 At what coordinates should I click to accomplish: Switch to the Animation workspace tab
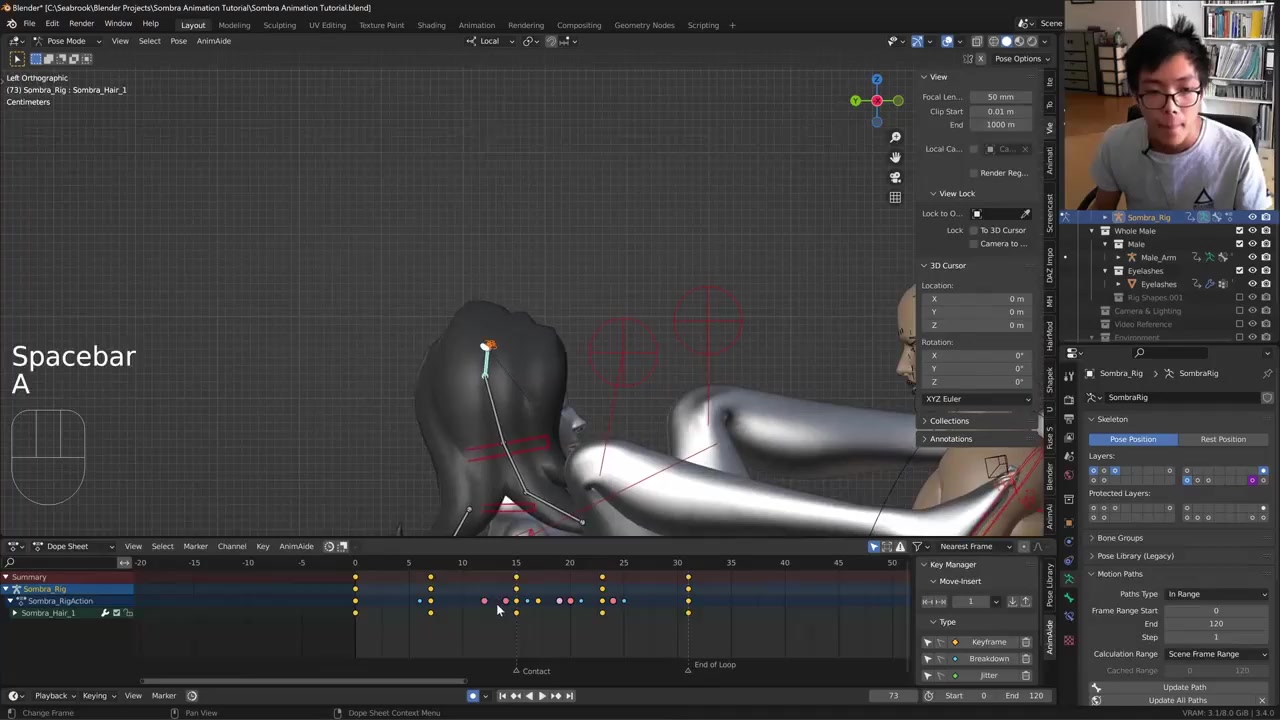click(x=476, y=25)
